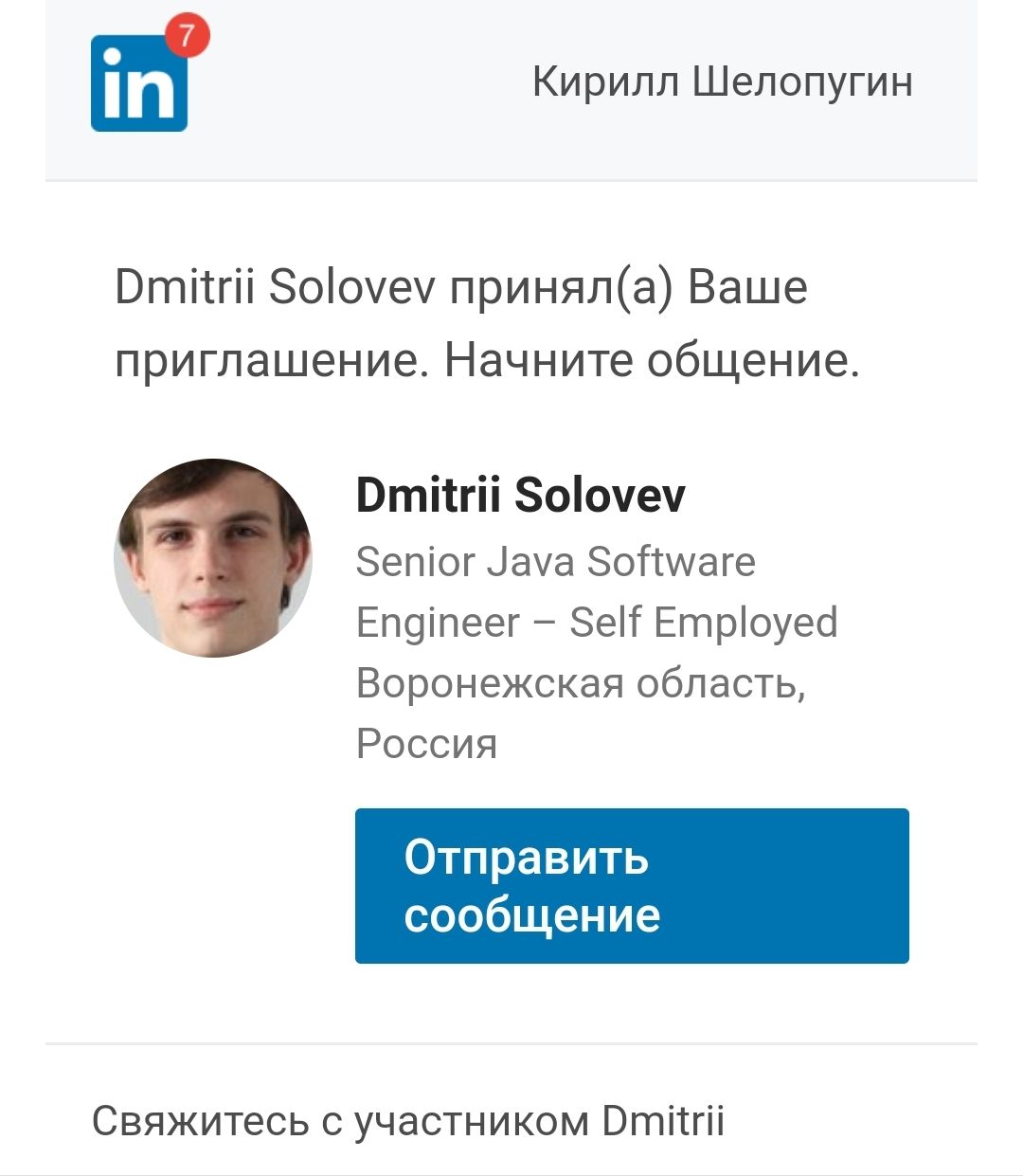The height and width of the screenshot is (1176, 1023).
Task: Tap the red notification badge showing 7
Action: pyautogui.click(x=187, y=36)
